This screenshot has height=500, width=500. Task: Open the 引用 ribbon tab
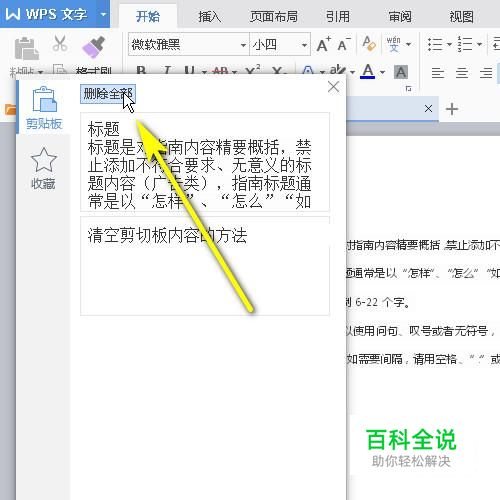pos(338,16)
